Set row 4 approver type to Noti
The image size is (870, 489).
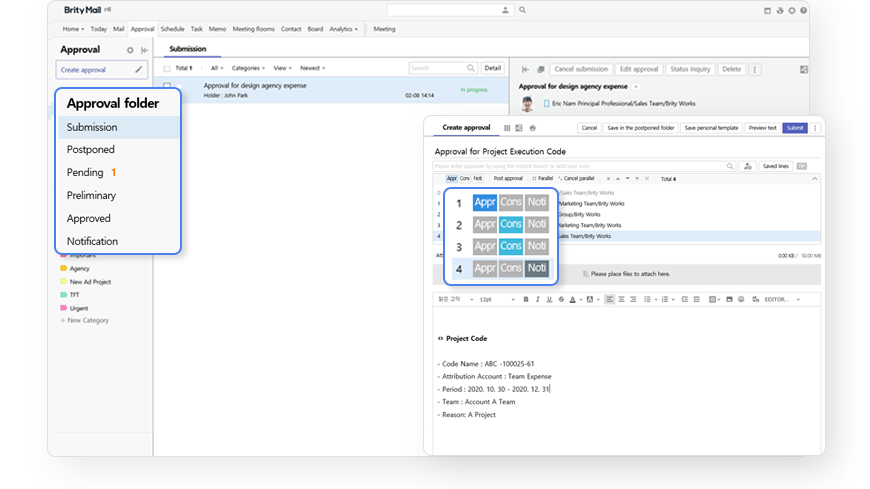pyautogui.click(x=537, y=268)
